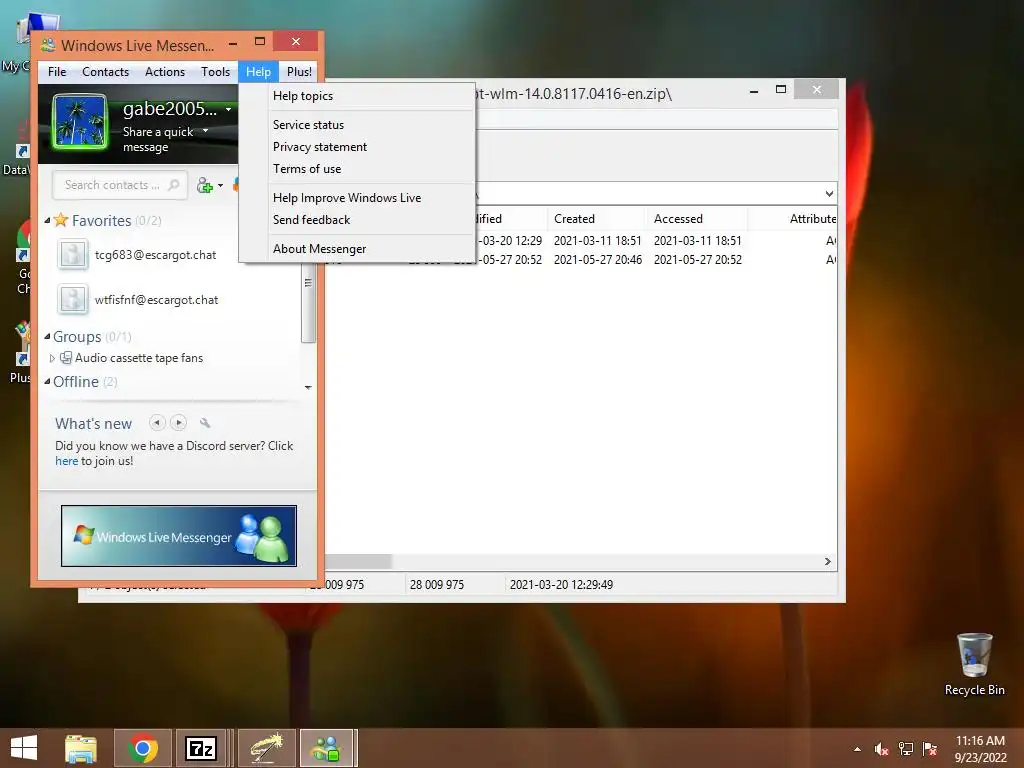Click the muted volume tray icon
The width and height of the screenshot is (1024, 768).
881,749
